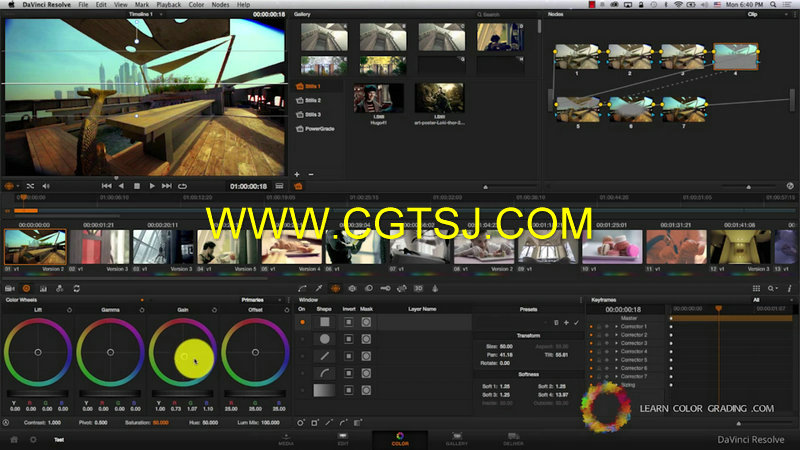This screenshot has height=450, width=800.
Task: Open the Playback menu
Action: tap(169, 5)
